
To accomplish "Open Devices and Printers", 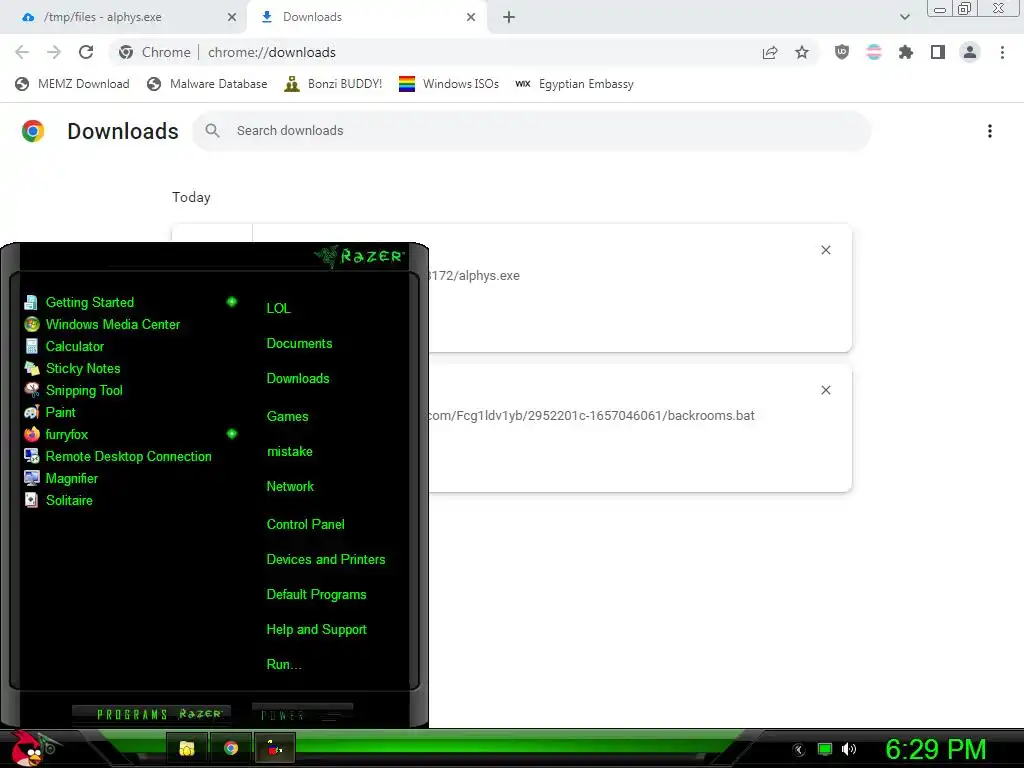I will click(326, 560).
